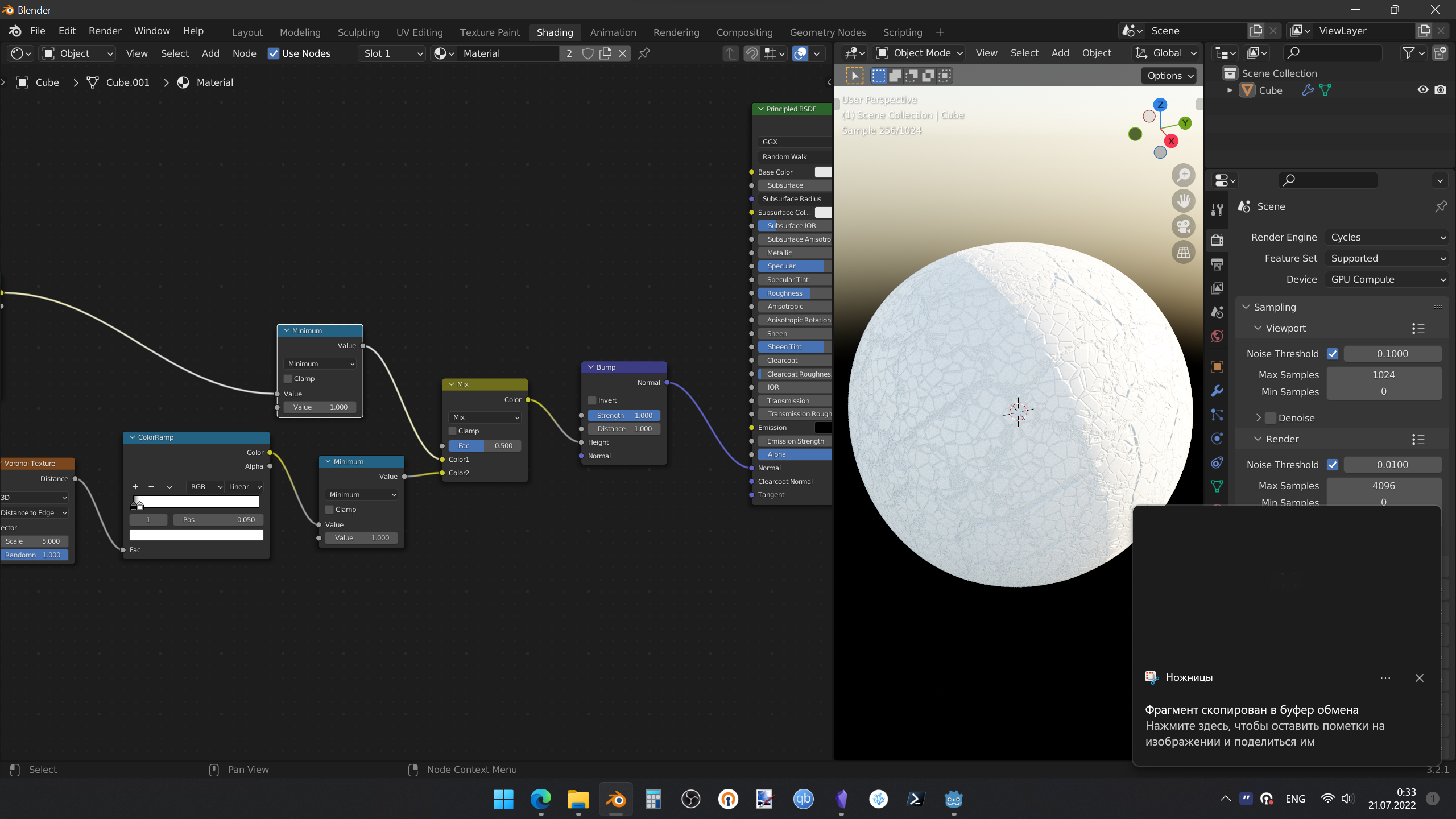Click the viewport zoom magnifier icon
This screenshot has height=819, width=1456.
1184,175
